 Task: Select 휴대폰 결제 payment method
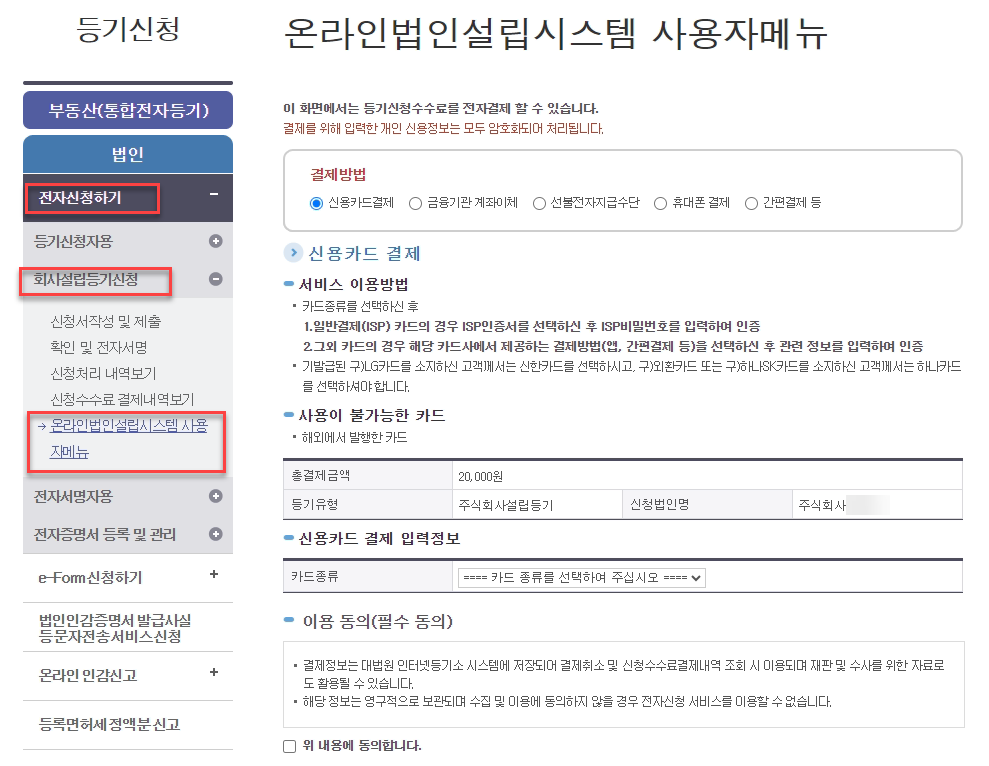point(660,203)
